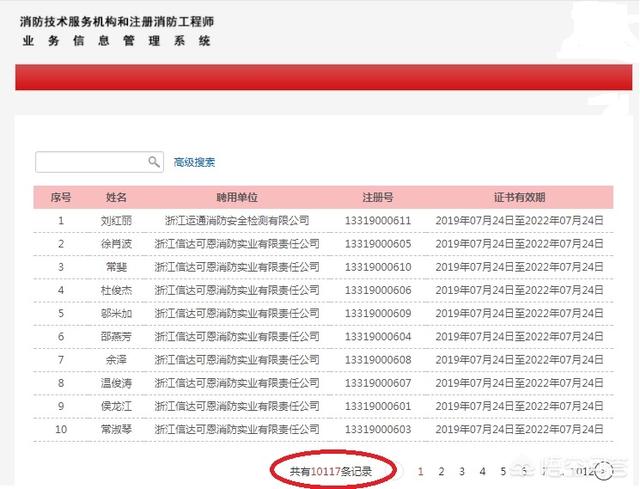Click the 注册号 column header
640x489 pixels.
coord(378,198)
